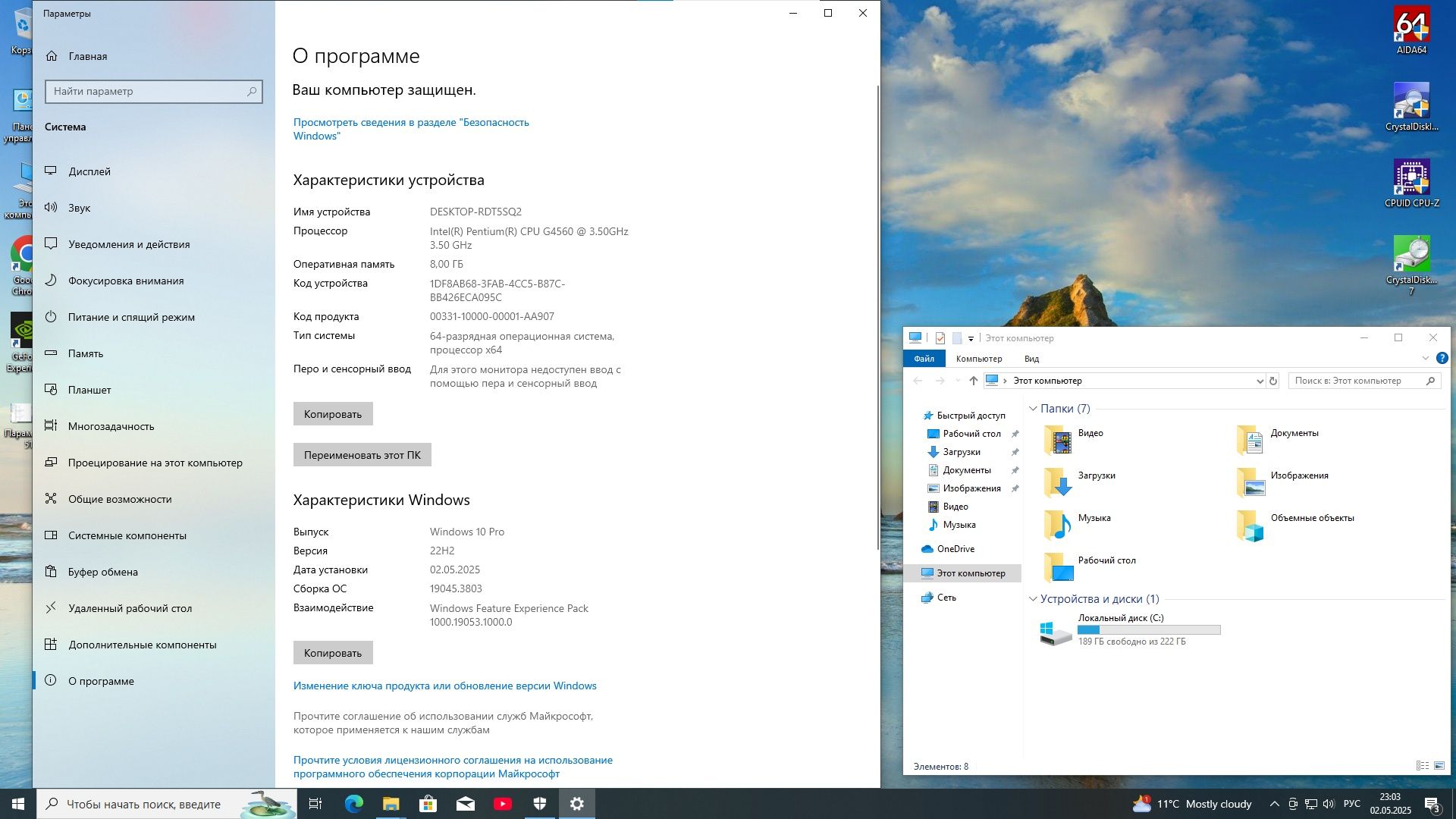Switch Explorer to details view
This screenshot has width=1456, height=819.
[x=1422, y=766]
